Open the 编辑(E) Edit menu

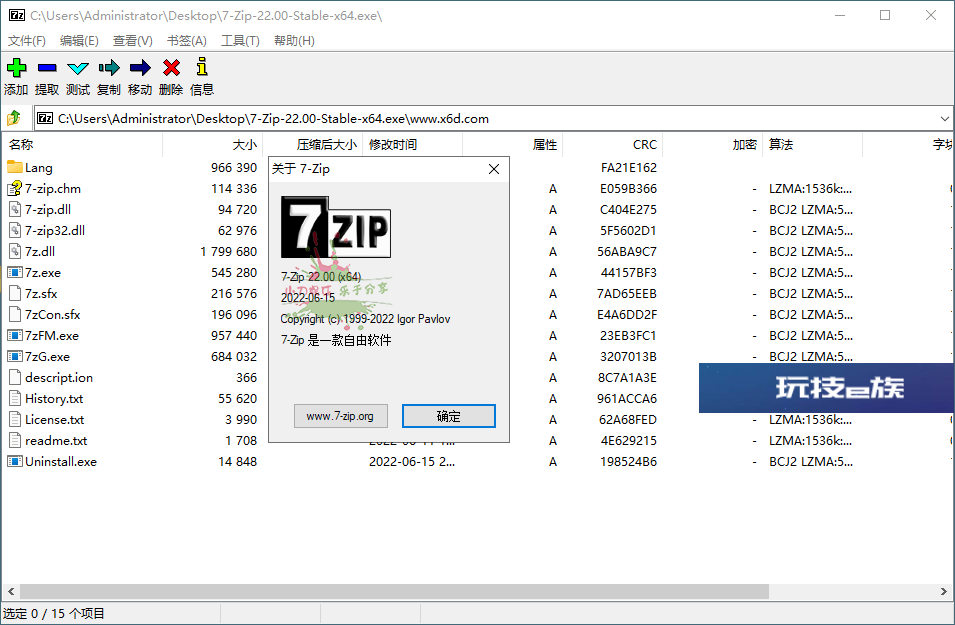click(x=79, y=41)
